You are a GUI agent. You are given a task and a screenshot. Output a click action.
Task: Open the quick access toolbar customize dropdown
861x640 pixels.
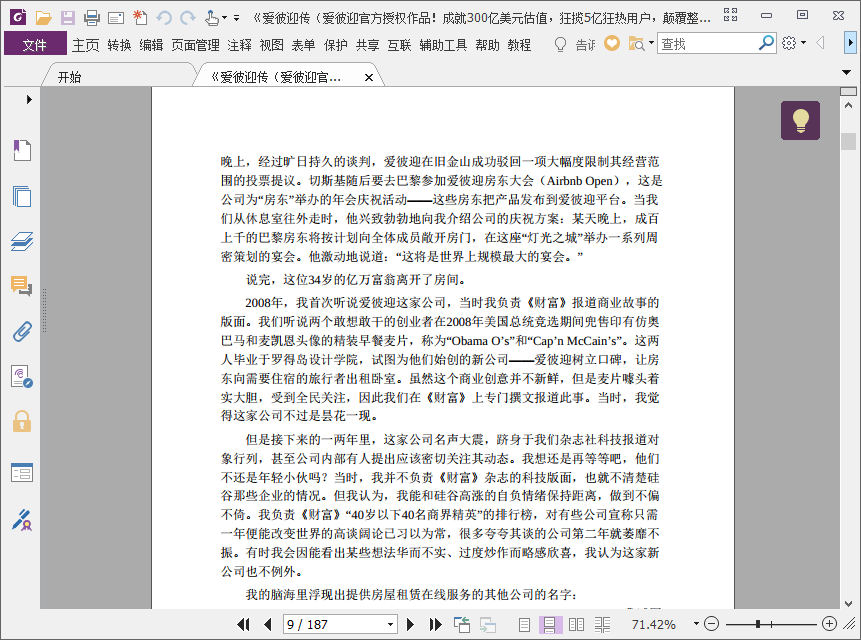pos(236,18)
